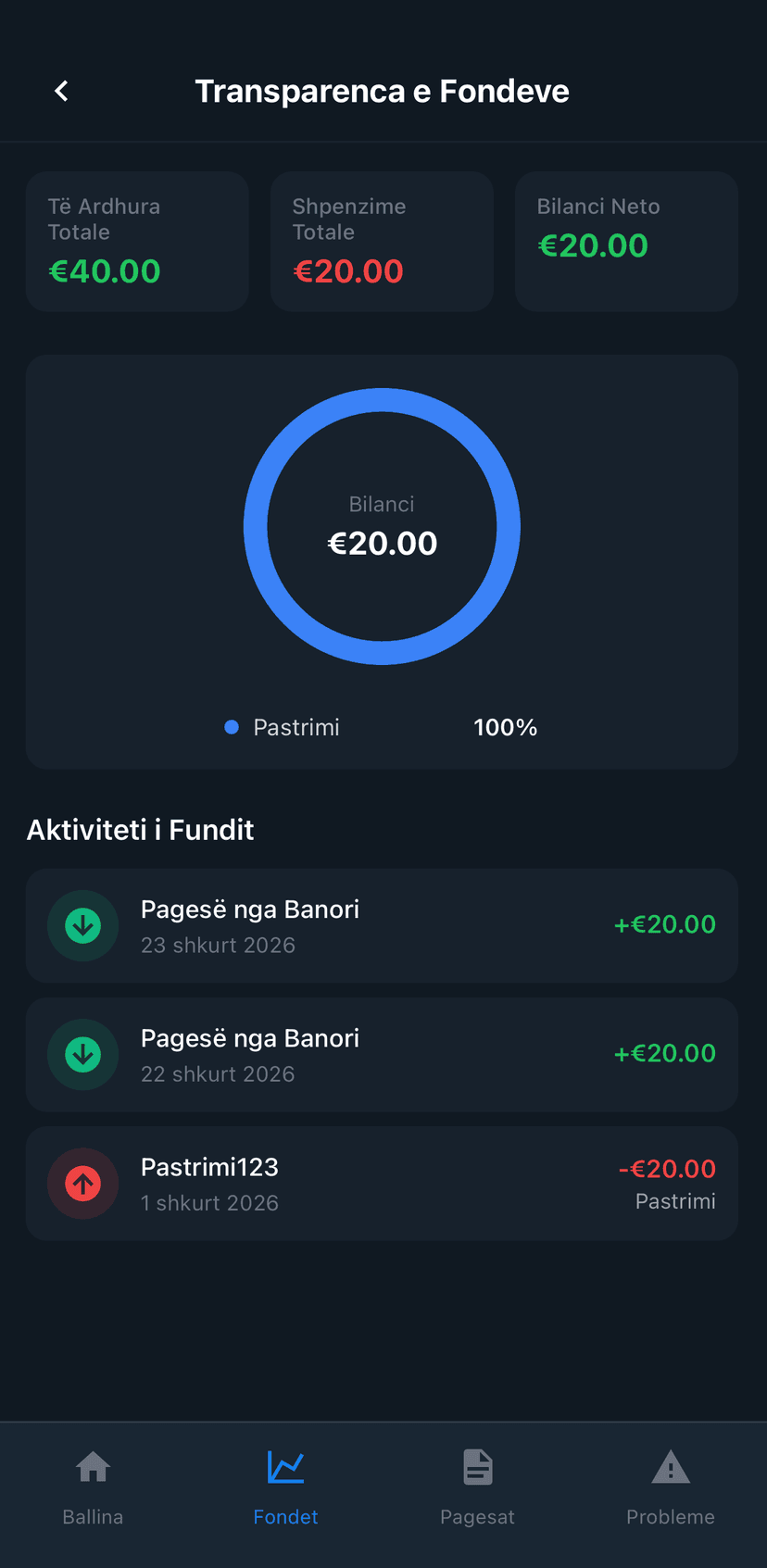Select the Shpenzime Totale card

(382, 241)
